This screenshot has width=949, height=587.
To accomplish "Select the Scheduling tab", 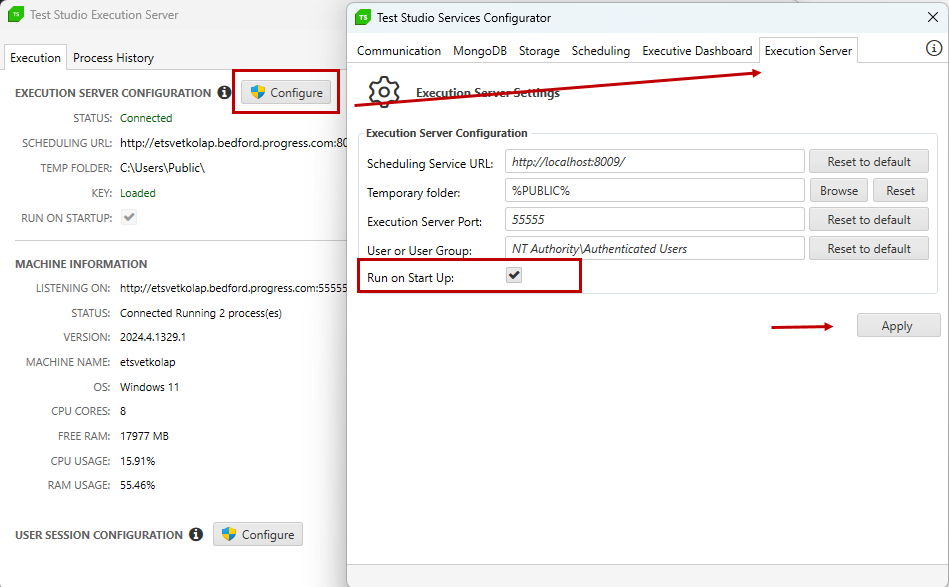I will (601, 51).
